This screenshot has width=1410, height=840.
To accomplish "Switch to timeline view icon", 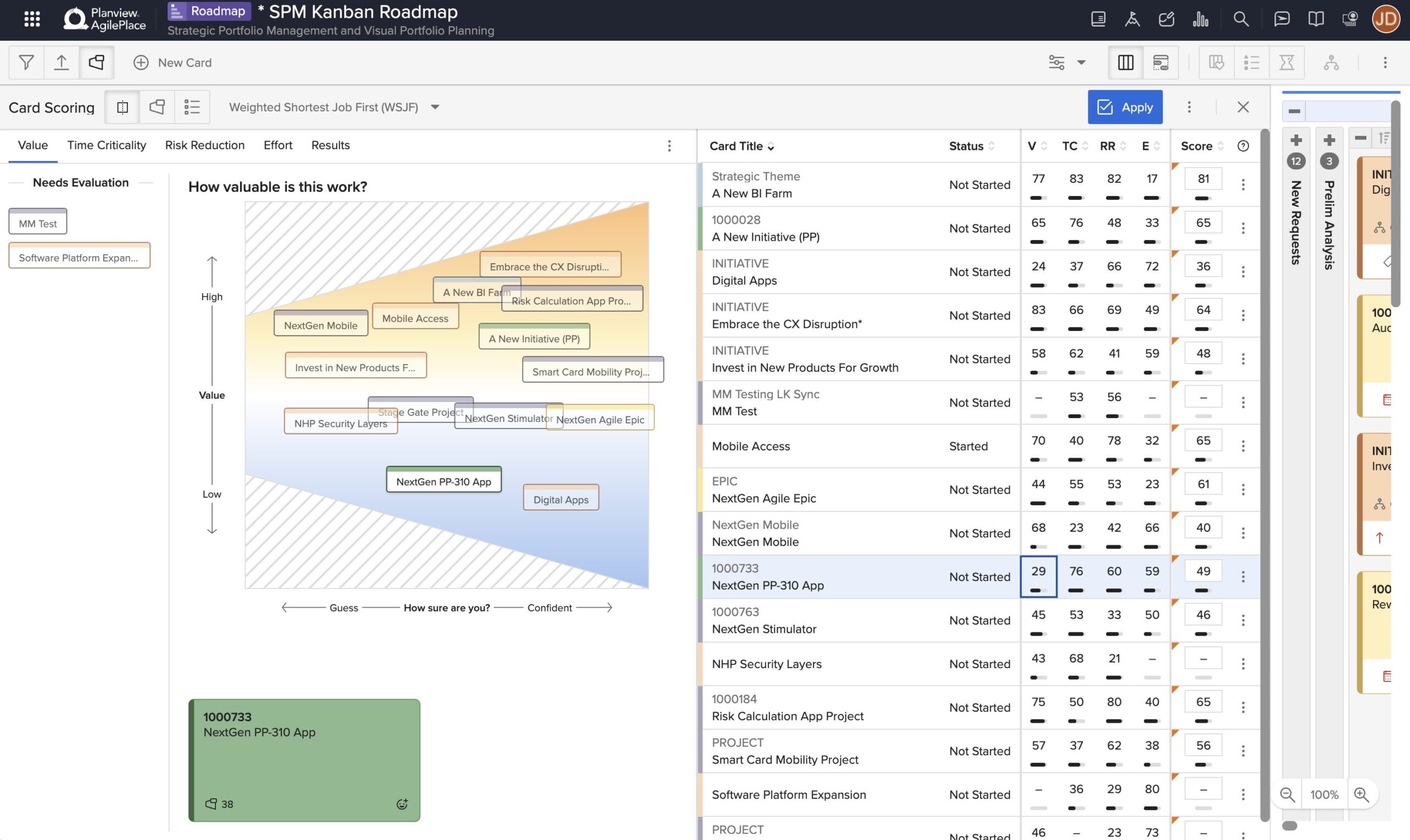I will click(1160, 62).
